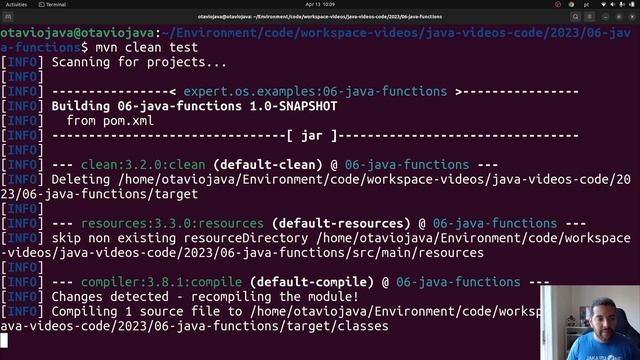This screenshot has height=360, width=640.
Task: Open the Wi-Fi network indicator
Action: tap(604, 4)
